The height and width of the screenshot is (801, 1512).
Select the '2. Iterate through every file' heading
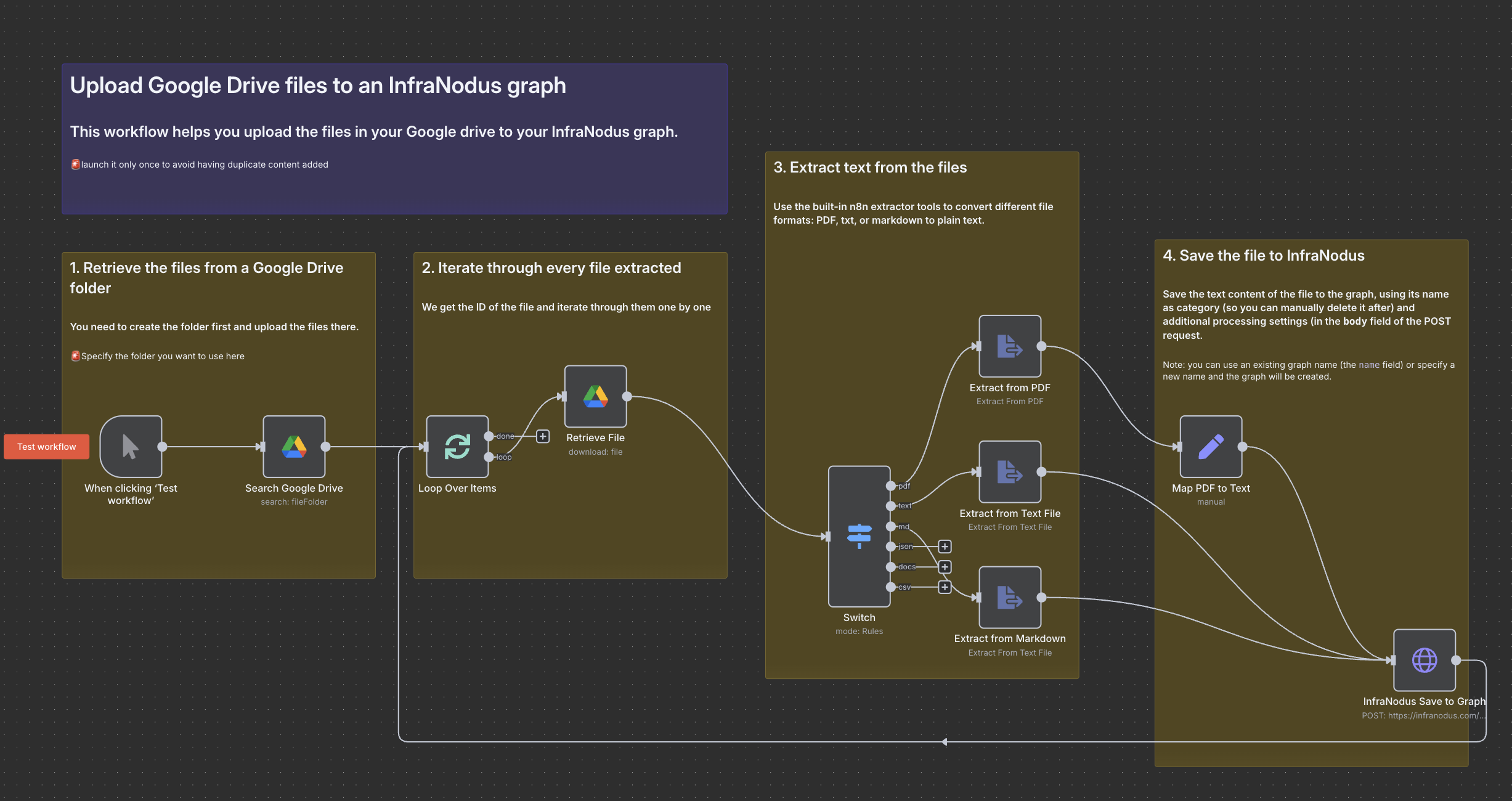551,268
